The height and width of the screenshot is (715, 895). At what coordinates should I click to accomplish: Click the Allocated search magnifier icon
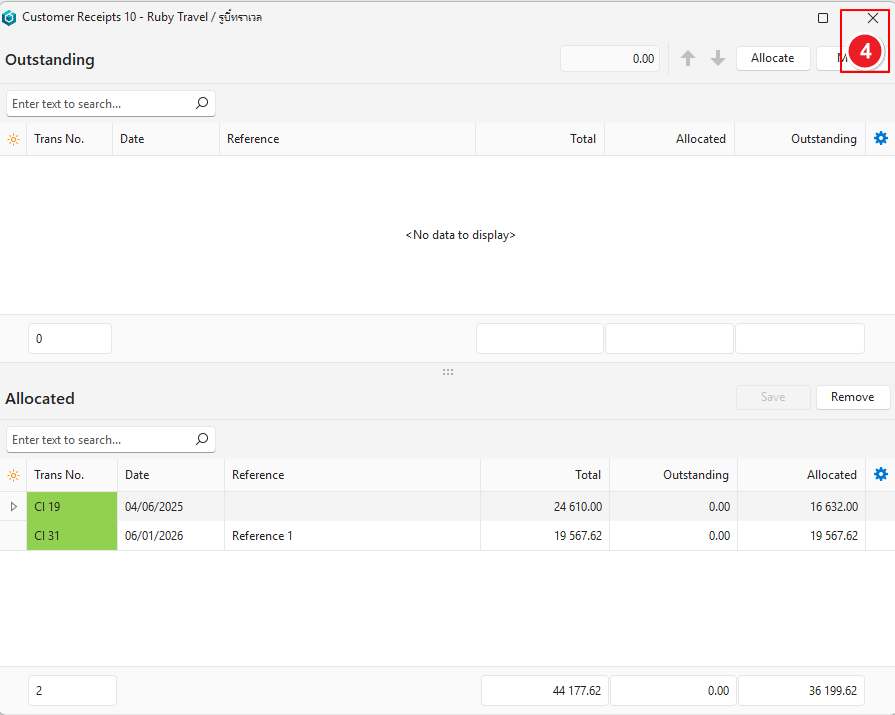click(x=201, y=439)
